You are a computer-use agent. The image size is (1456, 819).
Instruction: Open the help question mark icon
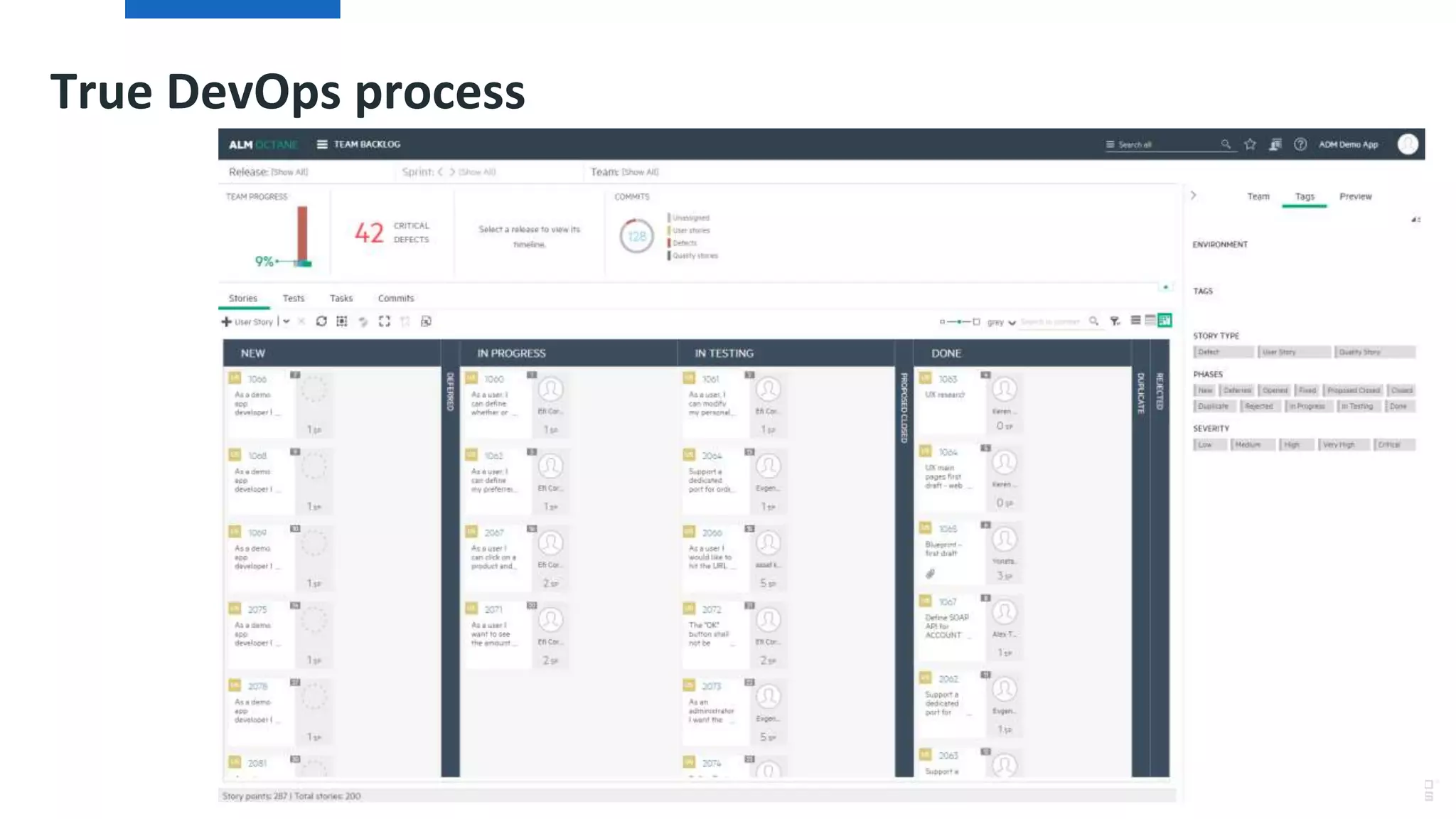click(1300, 144)
